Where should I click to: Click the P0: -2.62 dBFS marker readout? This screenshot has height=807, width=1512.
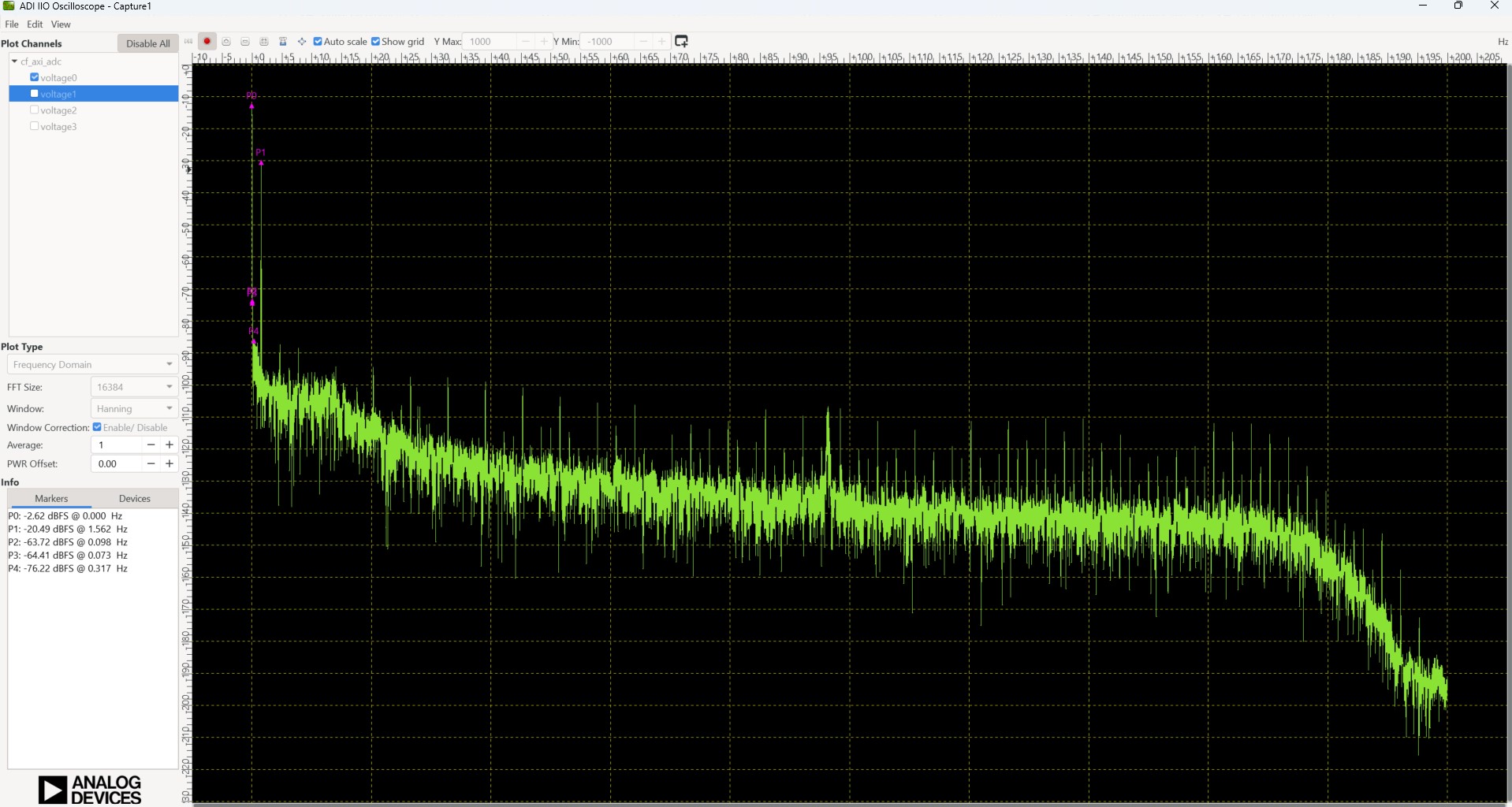pyautogui.click(x=65, y=516)
